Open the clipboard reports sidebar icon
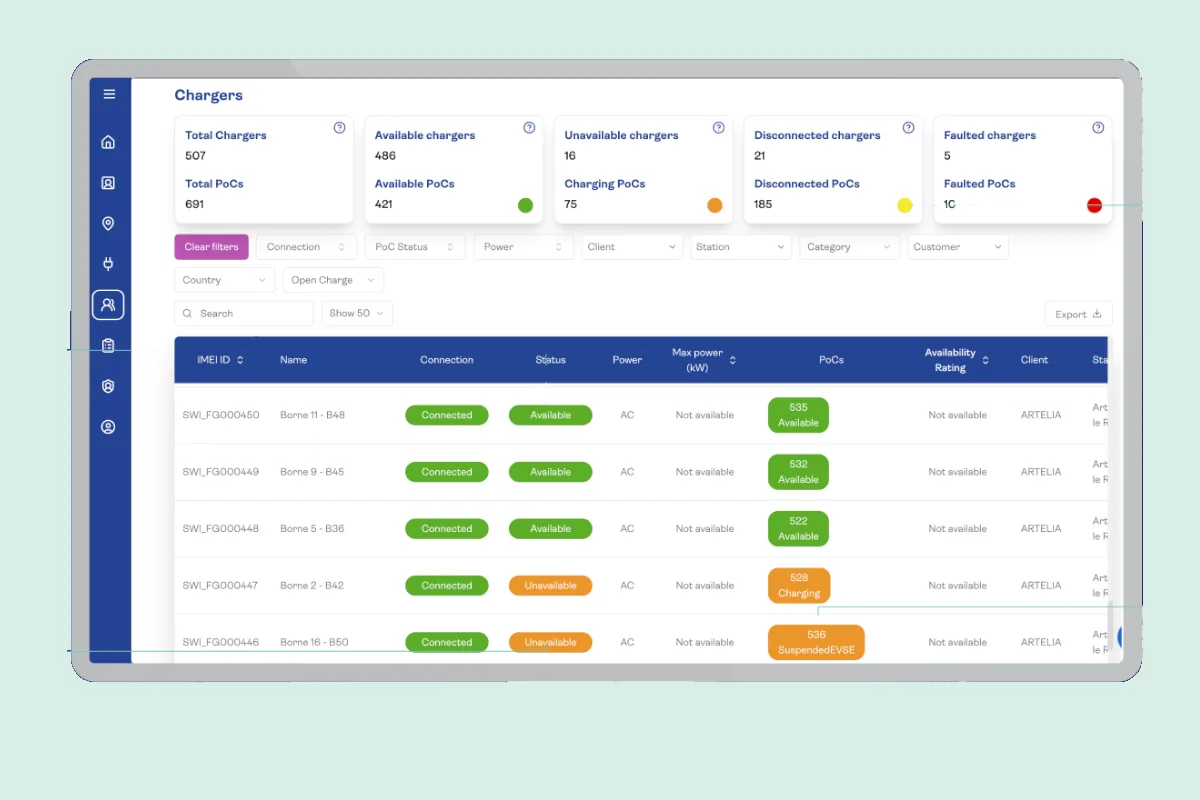Screen dimensions: 1200x800 click(108, 346)
